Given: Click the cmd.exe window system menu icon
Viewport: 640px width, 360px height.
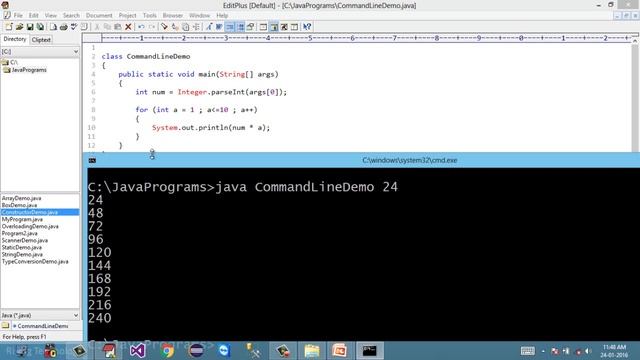Looking at the screenshot, I should pos(92,161).
